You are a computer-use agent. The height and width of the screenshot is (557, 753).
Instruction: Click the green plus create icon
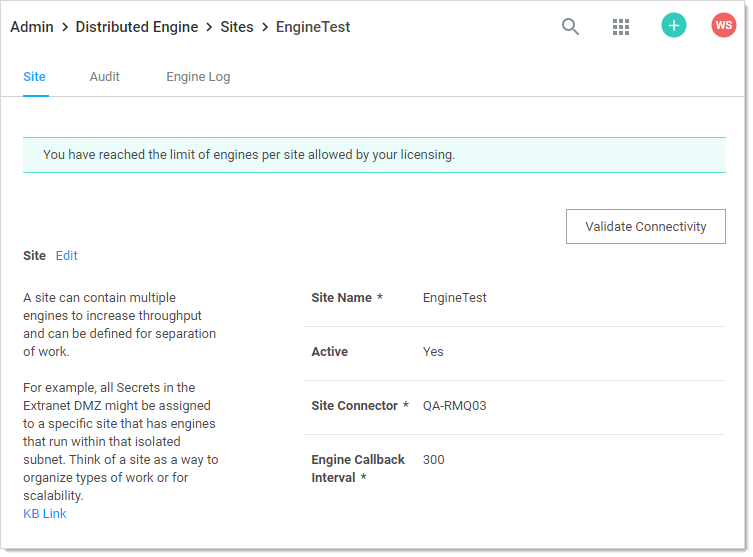[x=674, y=26]
